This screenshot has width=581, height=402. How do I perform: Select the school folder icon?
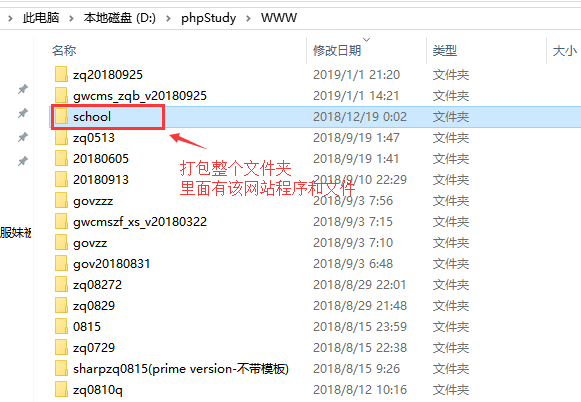tap(61, 117)
